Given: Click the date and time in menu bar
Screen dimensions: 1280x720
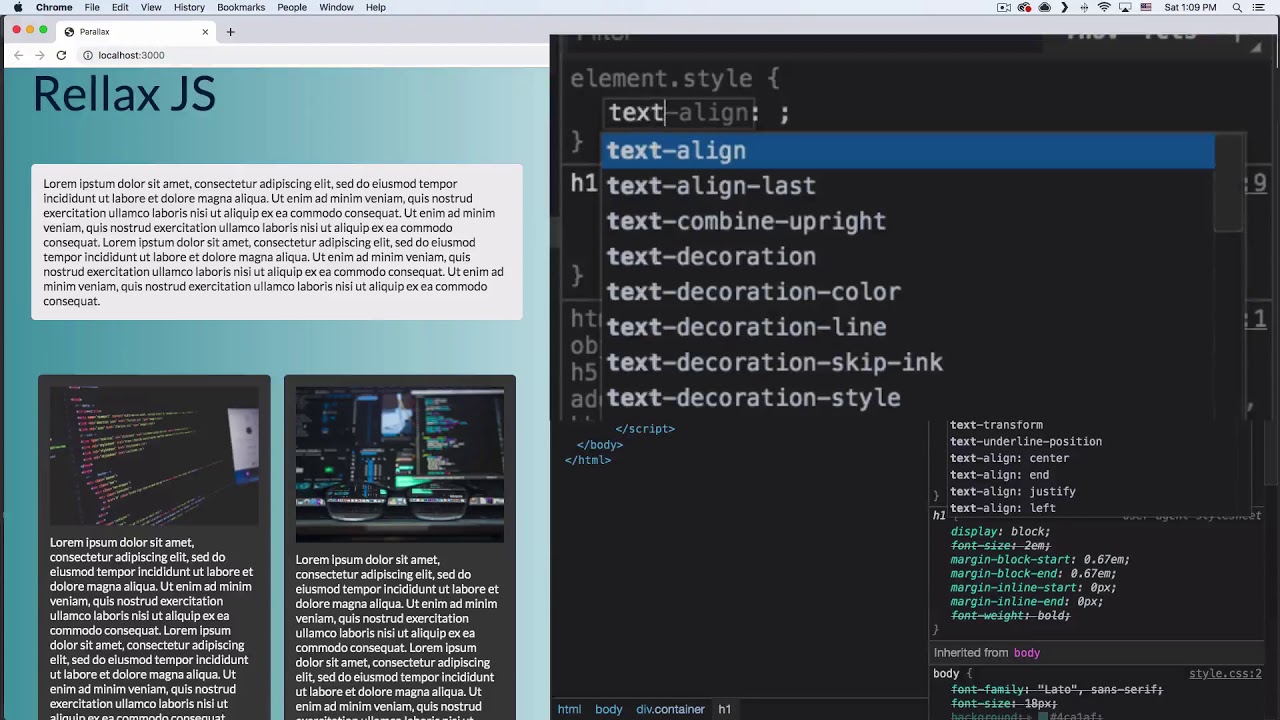Looking at the screenshot, I should coord(1190,7).
